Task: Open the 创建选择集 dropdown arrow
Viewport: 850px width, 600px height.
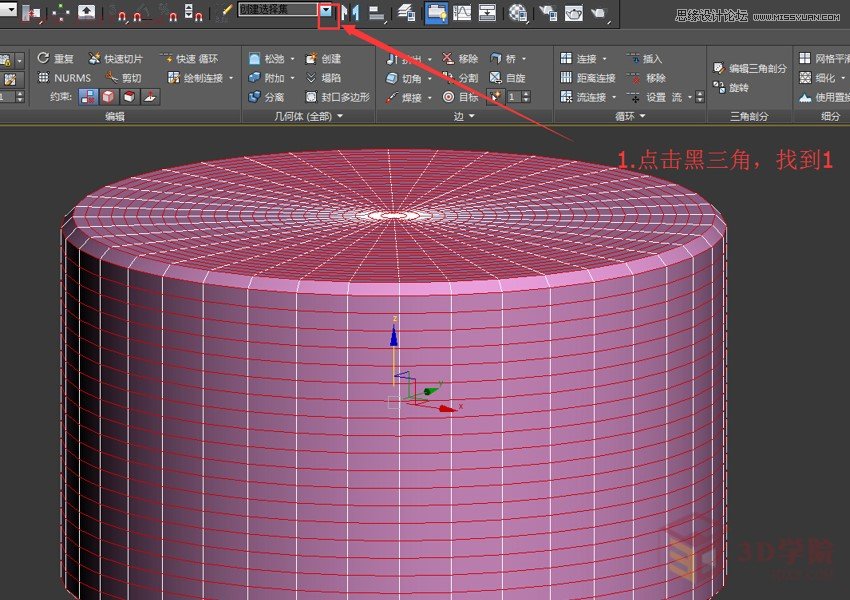Action: click(326, 10)
